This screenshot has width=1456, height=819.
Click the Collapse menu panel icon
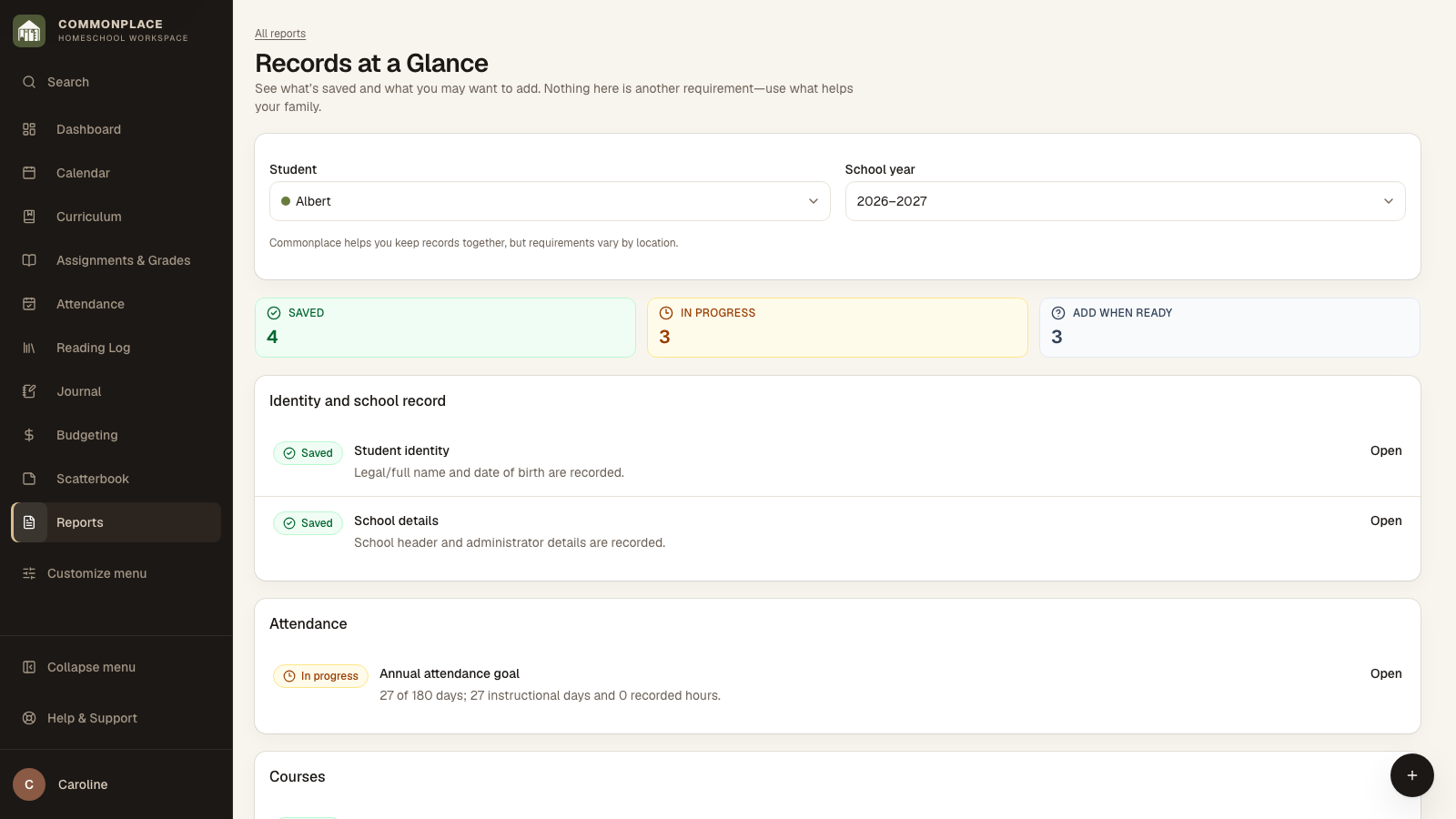pos(29,667)
